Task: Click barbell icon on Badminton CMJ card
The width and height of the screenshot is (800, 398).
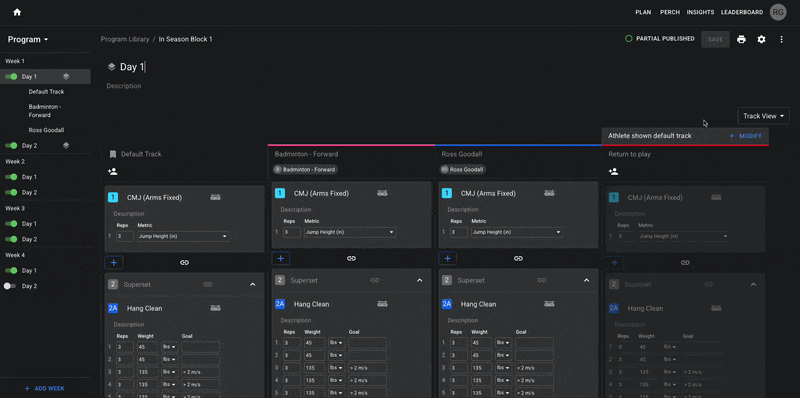Action: point(382,193)
